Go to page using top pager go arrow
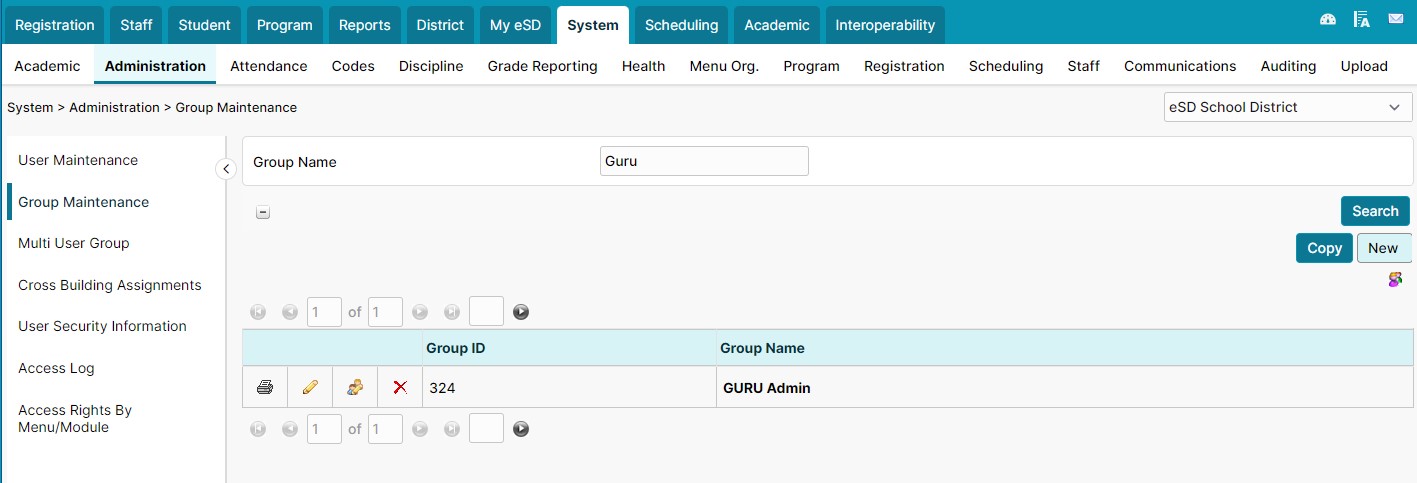The width and height of the screenshot is (1417, 483). [x=521, y=312]
